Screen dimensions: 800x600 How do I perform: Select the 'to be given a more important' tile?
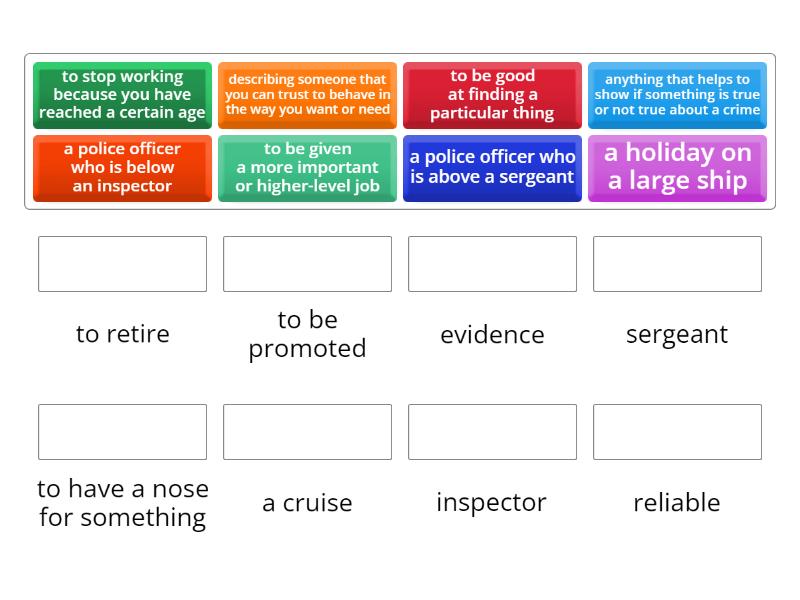pyautogui.click(x=307, y=168)
